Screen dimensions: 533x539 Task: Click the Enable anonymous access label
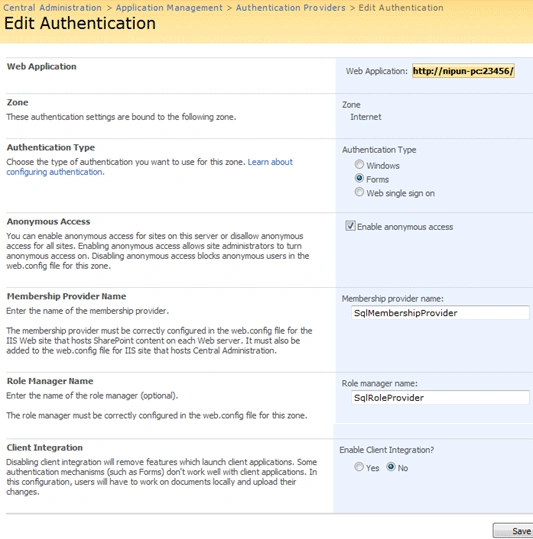405,227
